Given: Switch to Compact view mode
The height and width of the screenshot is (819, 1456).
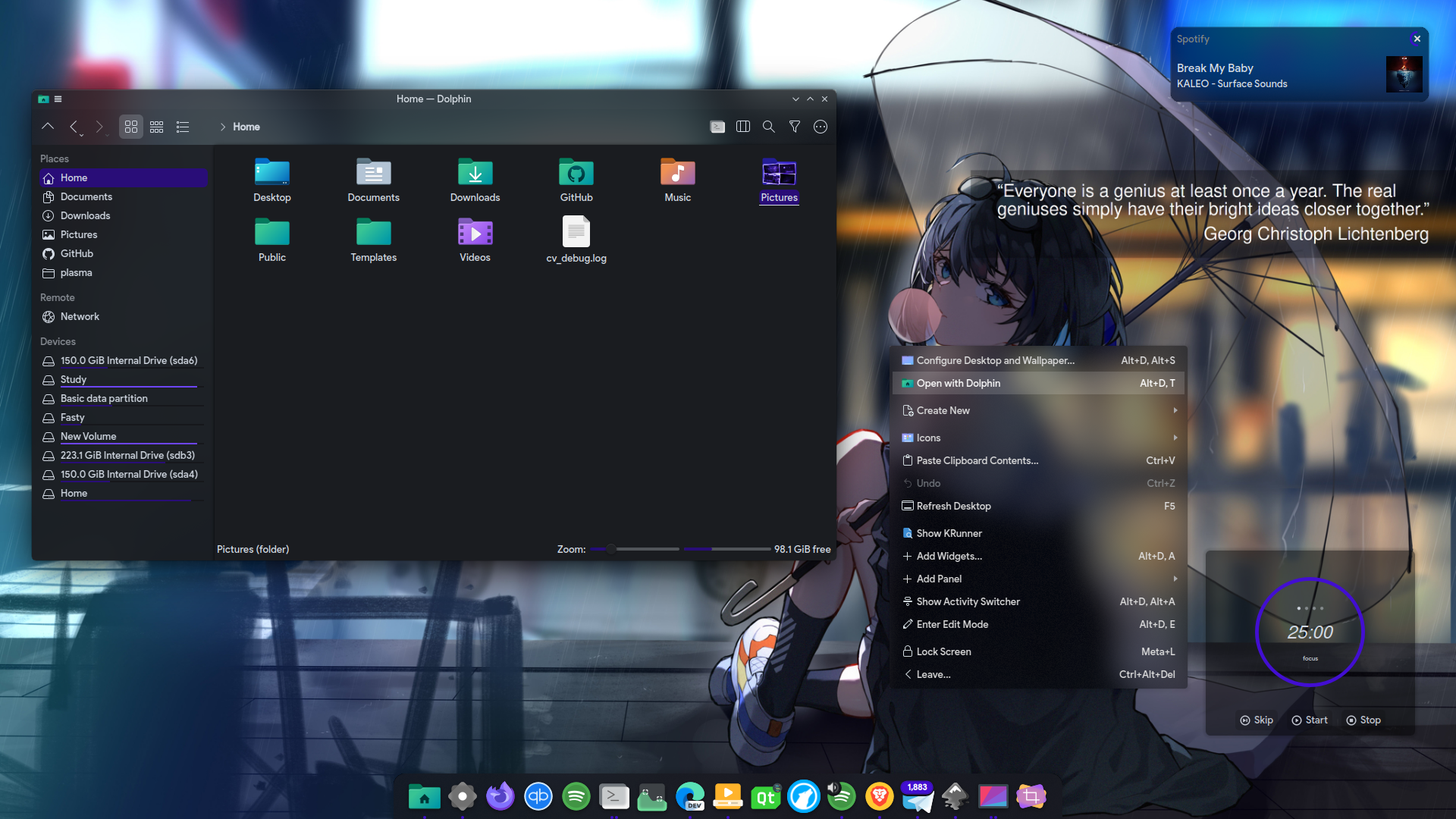Looking at the screenshot, I should 157,127.
